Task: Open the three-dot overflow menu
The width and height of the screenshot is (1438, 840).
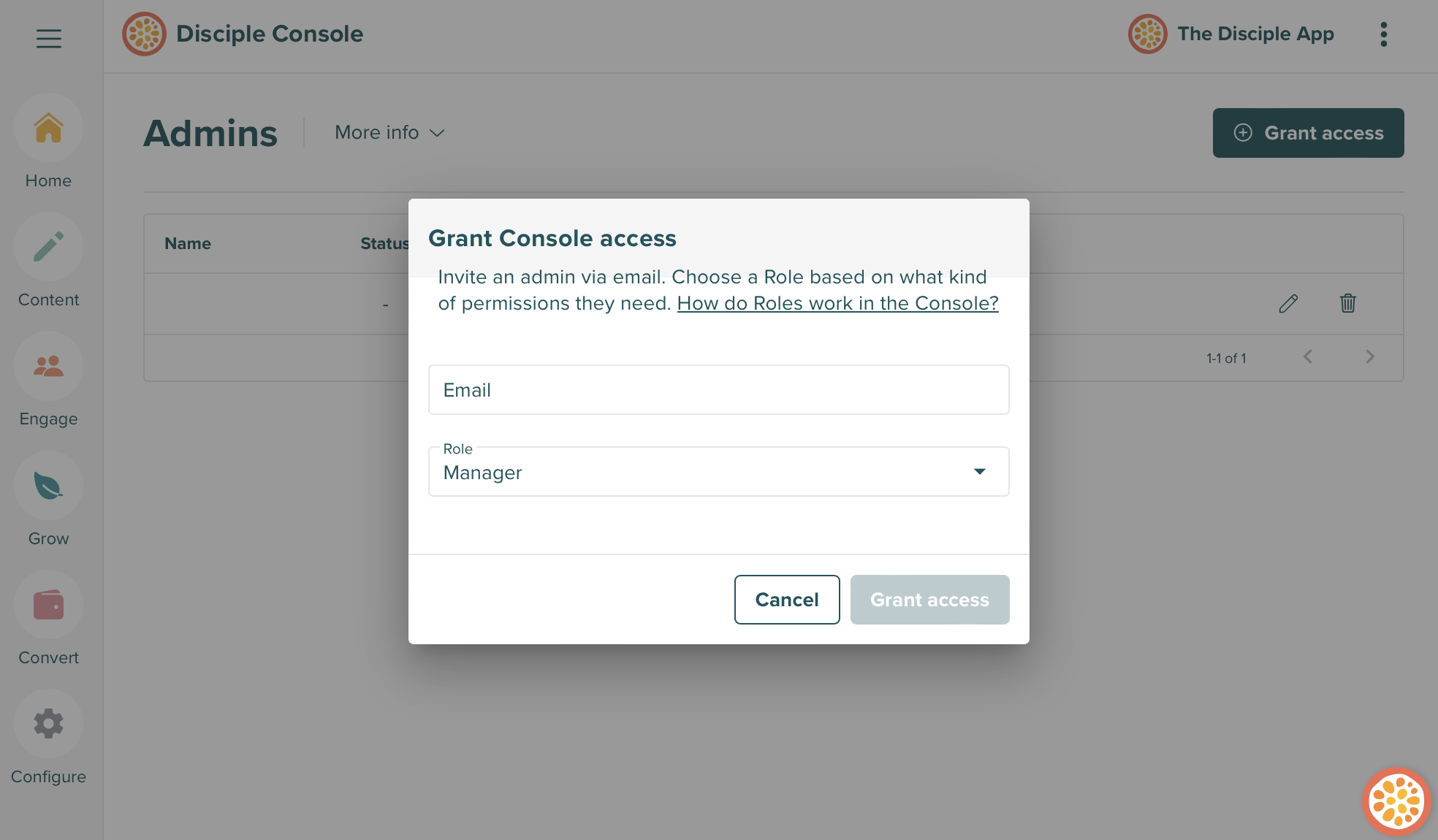Action: pos(1383,34)
